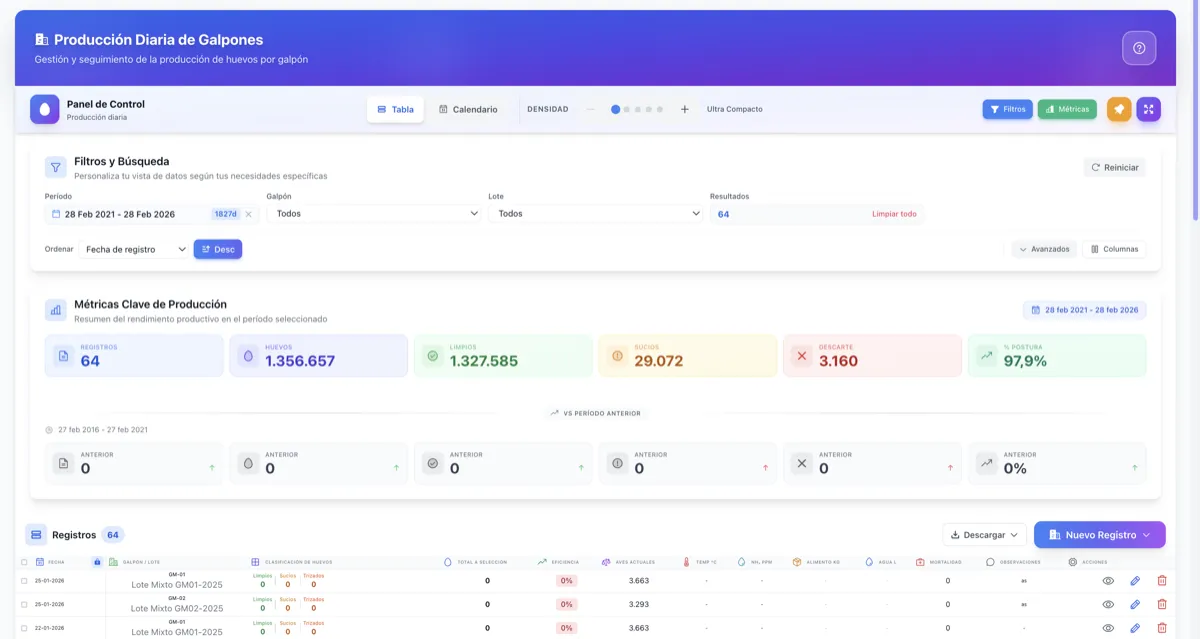View the 25-01-2026 GM-01 record eye icon
This screenshot has height=639, width=1200.
[1108, 580]
